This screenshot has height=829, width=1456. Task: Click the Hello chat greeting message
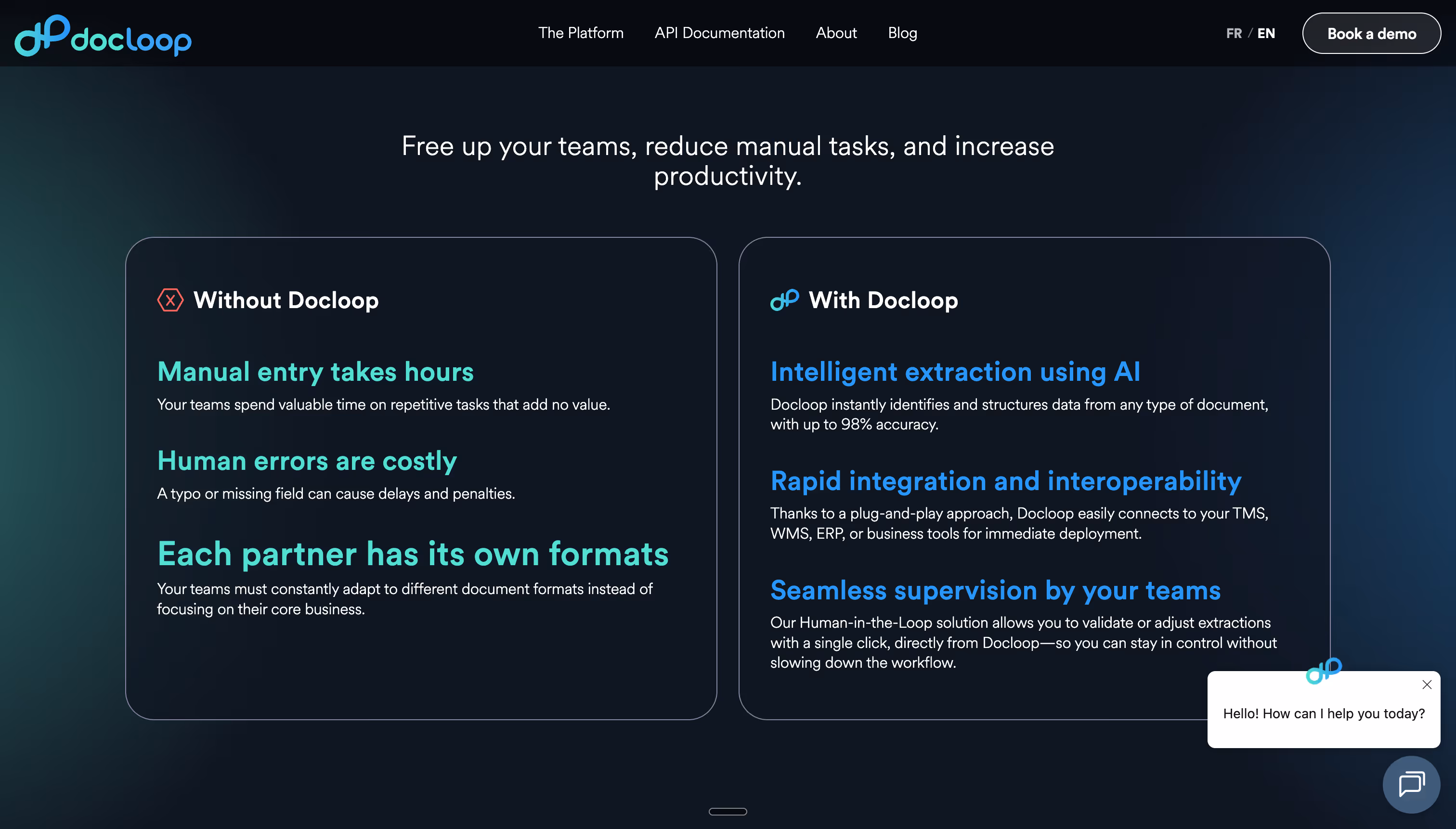tap(1323, 713)
